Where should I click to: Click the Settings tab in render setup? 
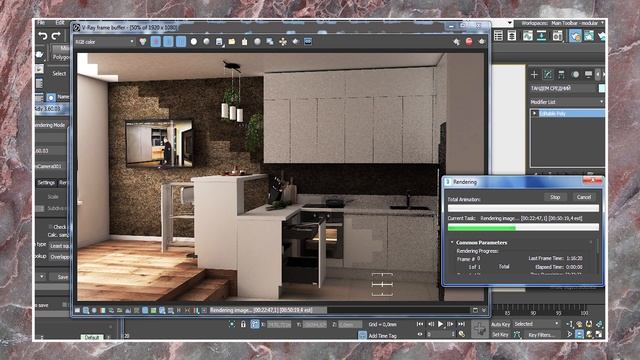click(46, 183)
